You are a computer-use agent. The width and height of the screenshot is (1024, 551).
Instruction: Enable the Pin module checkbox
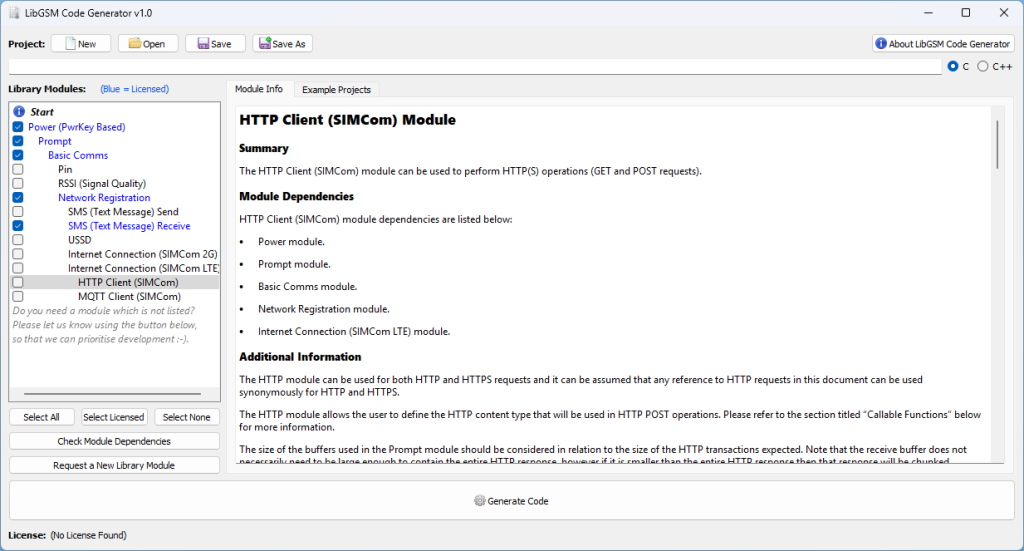[18, 169]
